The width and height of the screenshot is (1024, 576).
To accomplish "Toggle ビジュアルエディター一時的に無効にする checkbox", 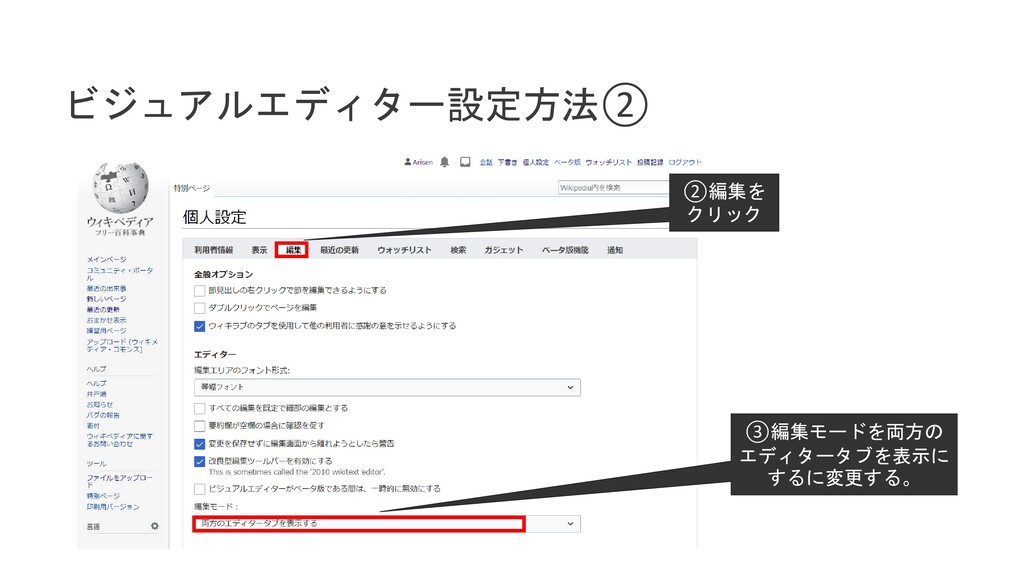I will (200, 488).
